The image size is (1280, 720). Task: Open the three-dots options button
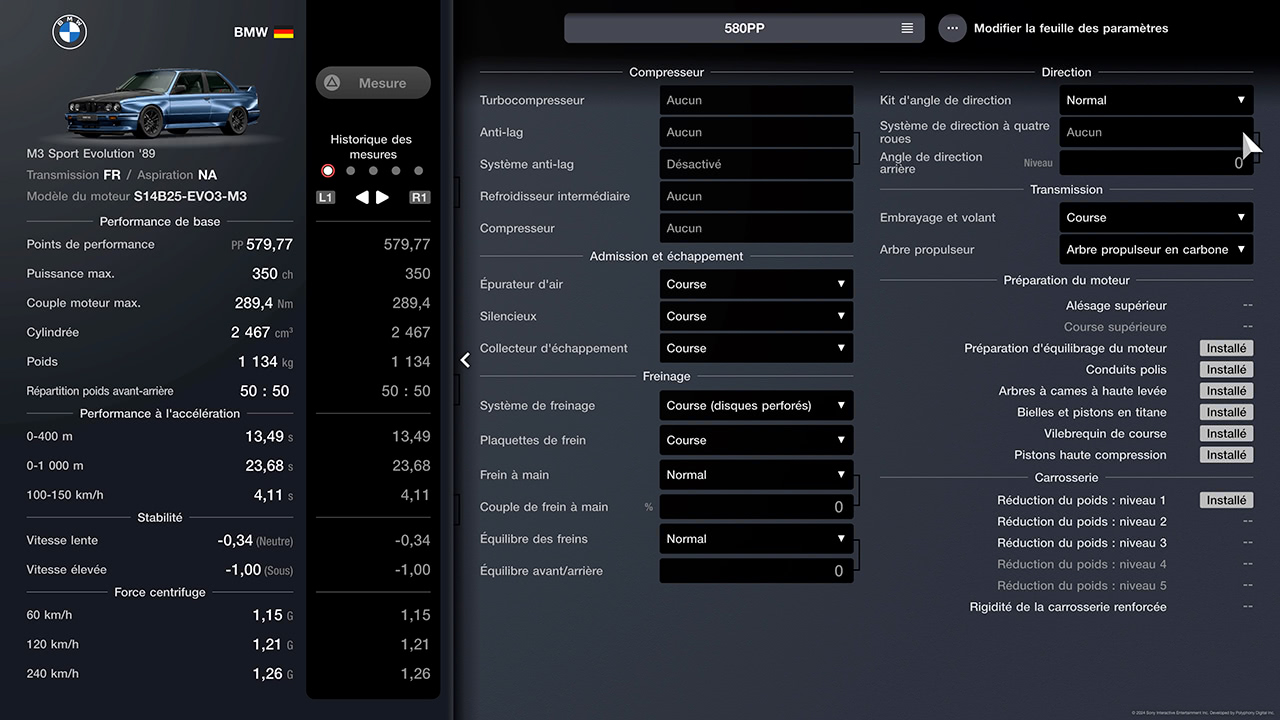952,28
